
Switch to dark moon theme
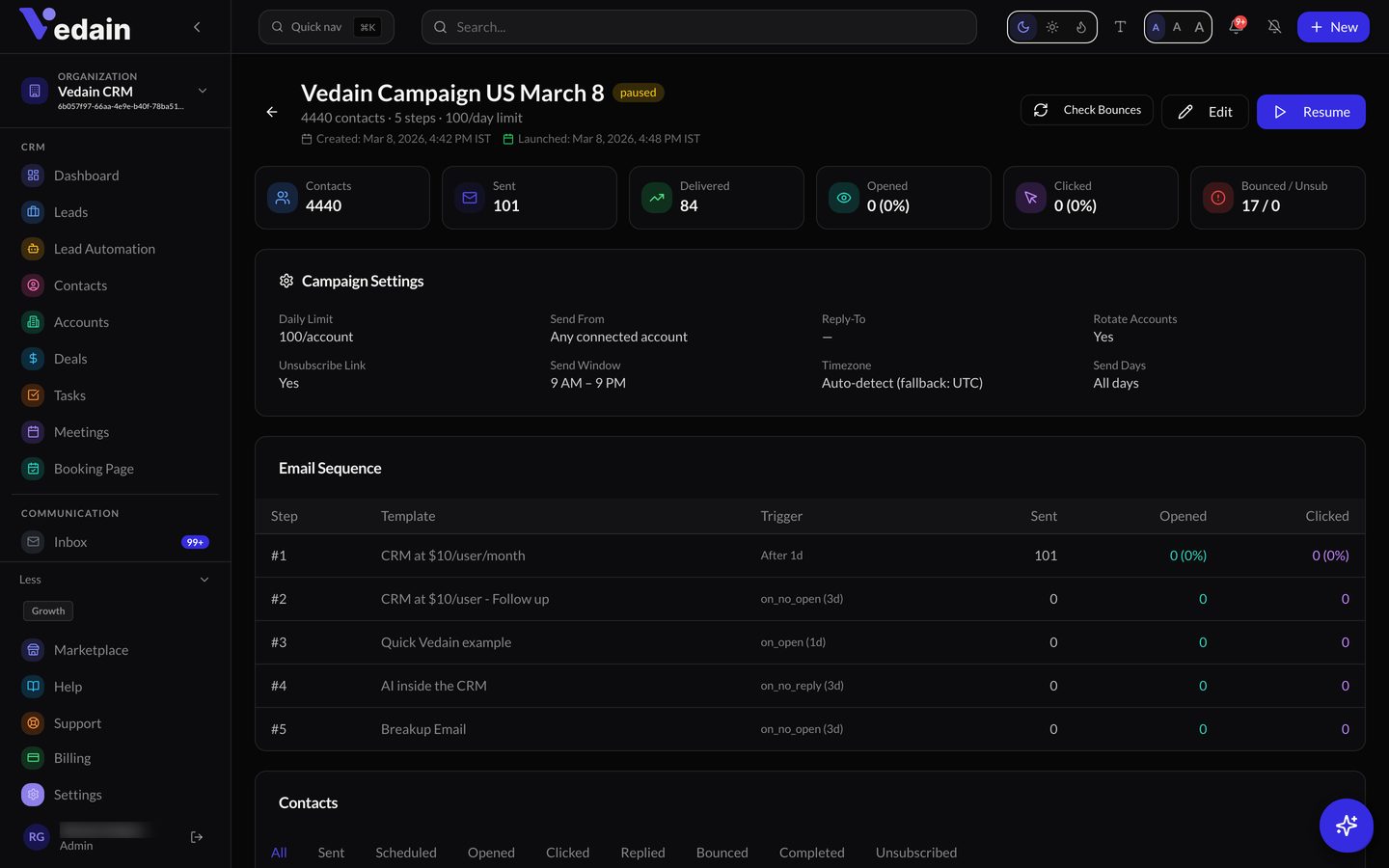(x=1023, y=27)
